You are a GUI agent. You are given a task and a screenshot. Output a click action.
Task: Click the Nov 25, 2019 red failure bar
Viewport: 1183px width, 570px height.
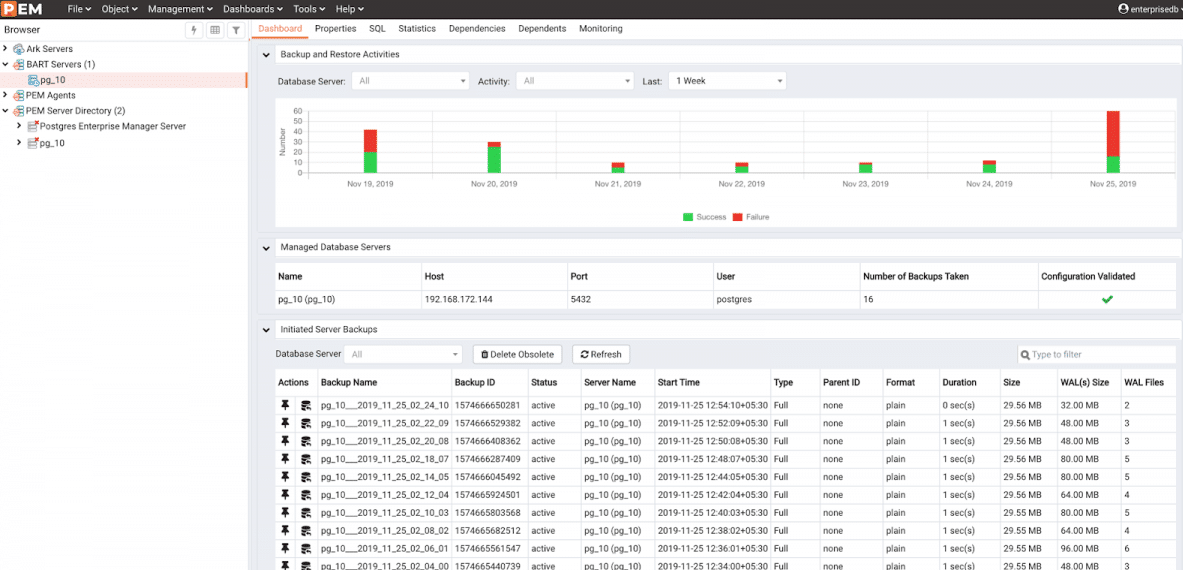(1113, 133)
